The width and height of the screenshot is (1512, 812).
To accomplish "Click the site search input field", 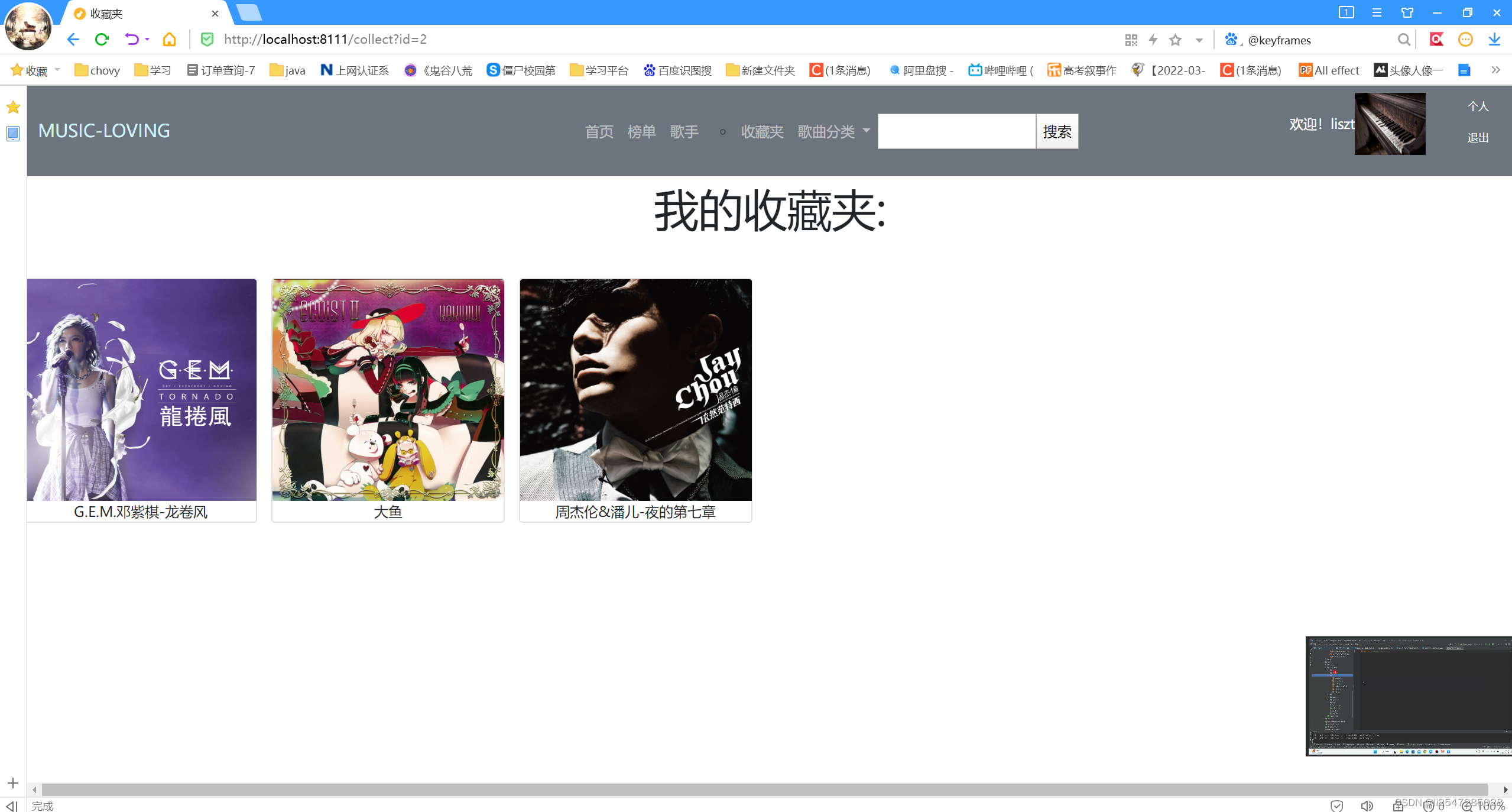I will pos(956,131).
